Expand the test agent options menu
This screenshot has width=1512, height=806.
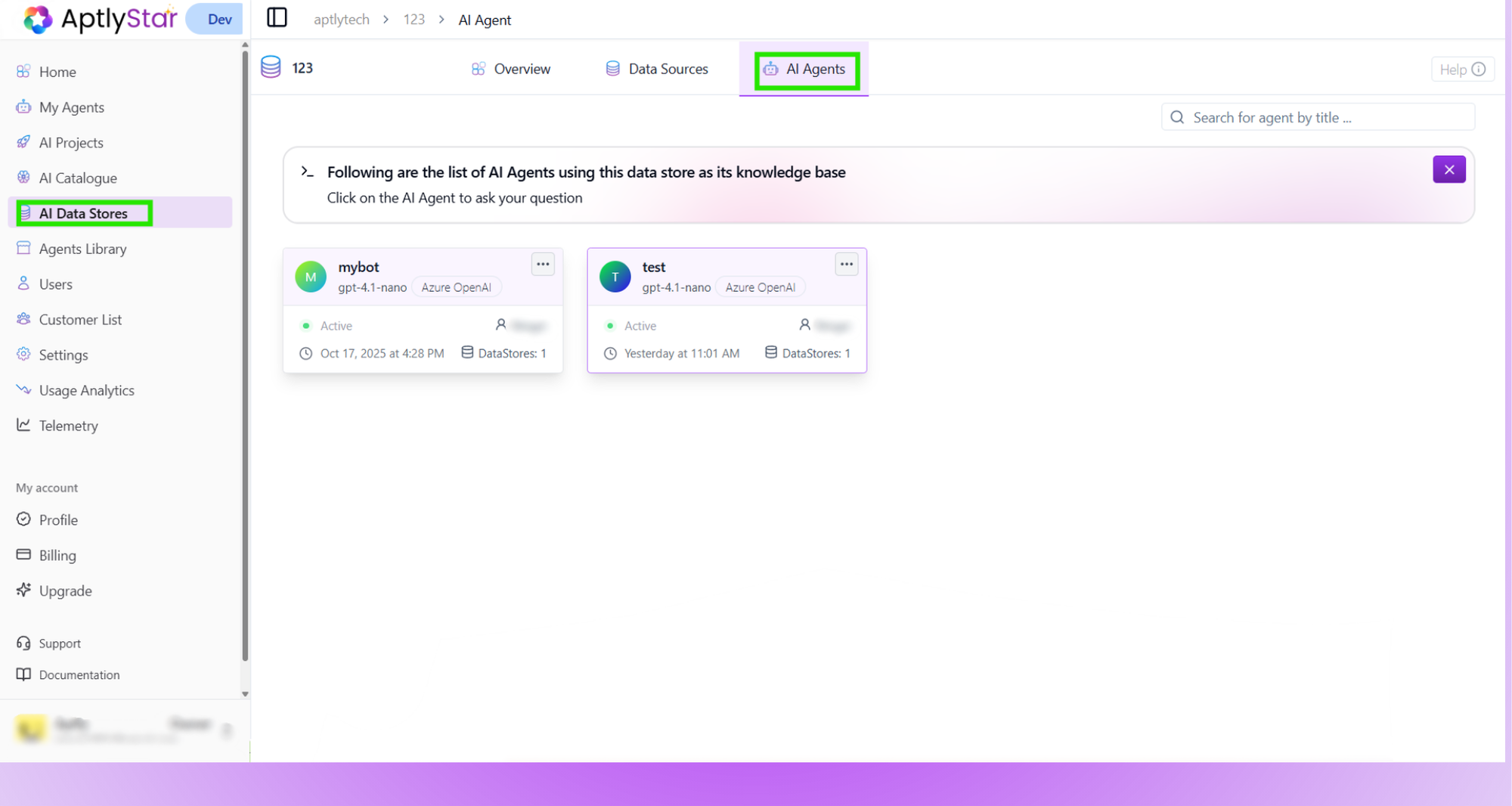tap(847, 264)
